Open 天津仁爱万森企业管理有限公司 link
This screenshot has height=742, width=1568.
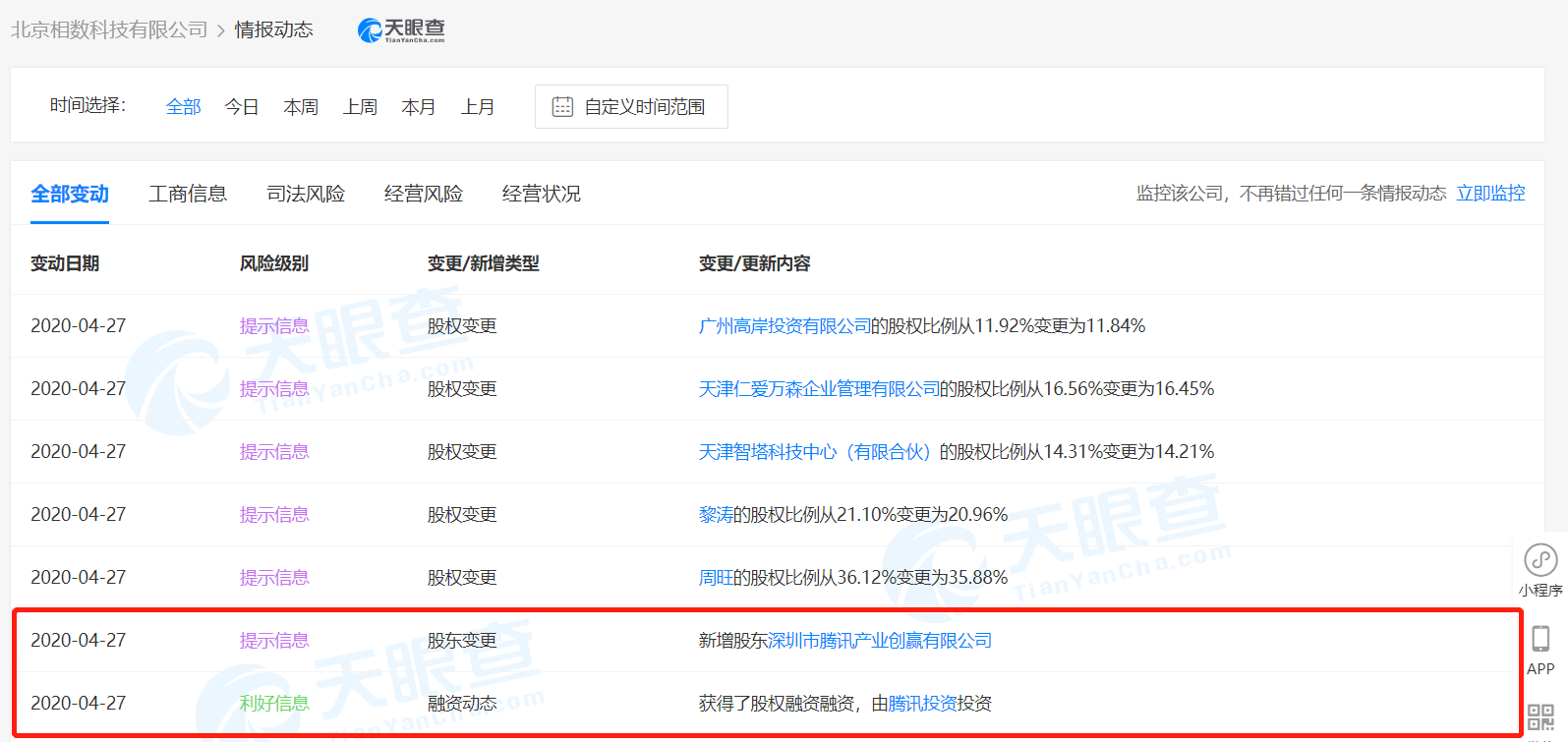click(x=819, y=388)
